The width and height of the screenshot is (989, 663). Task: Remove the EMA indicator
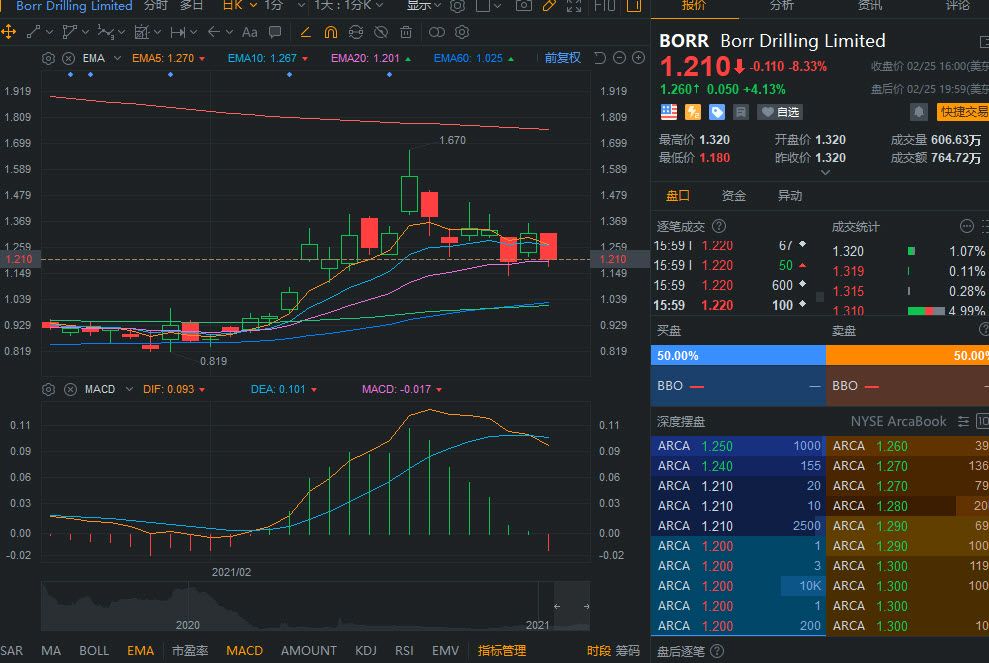point(69,58)
